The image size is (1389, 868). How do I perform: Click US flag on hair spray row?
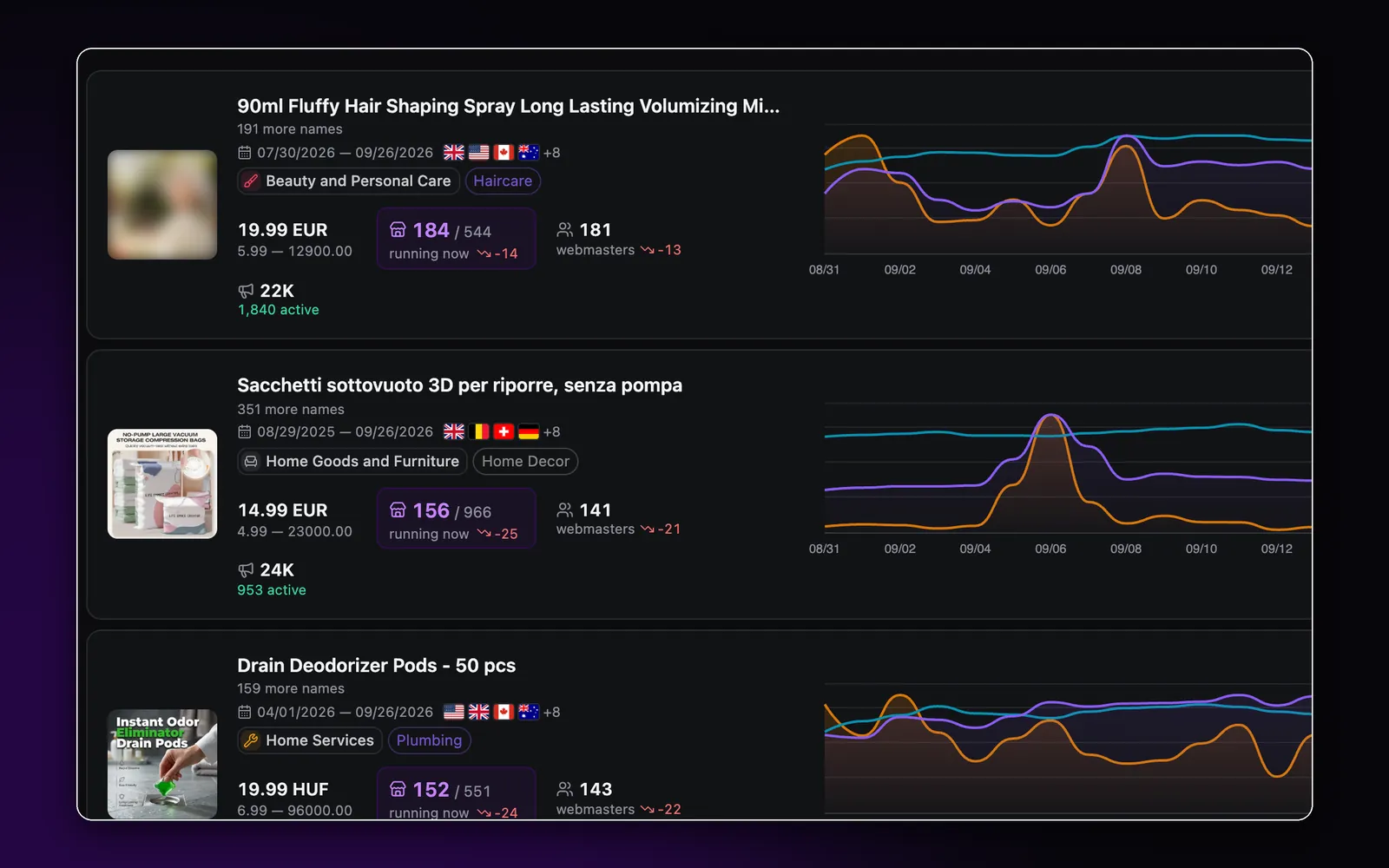click(479, 153)
